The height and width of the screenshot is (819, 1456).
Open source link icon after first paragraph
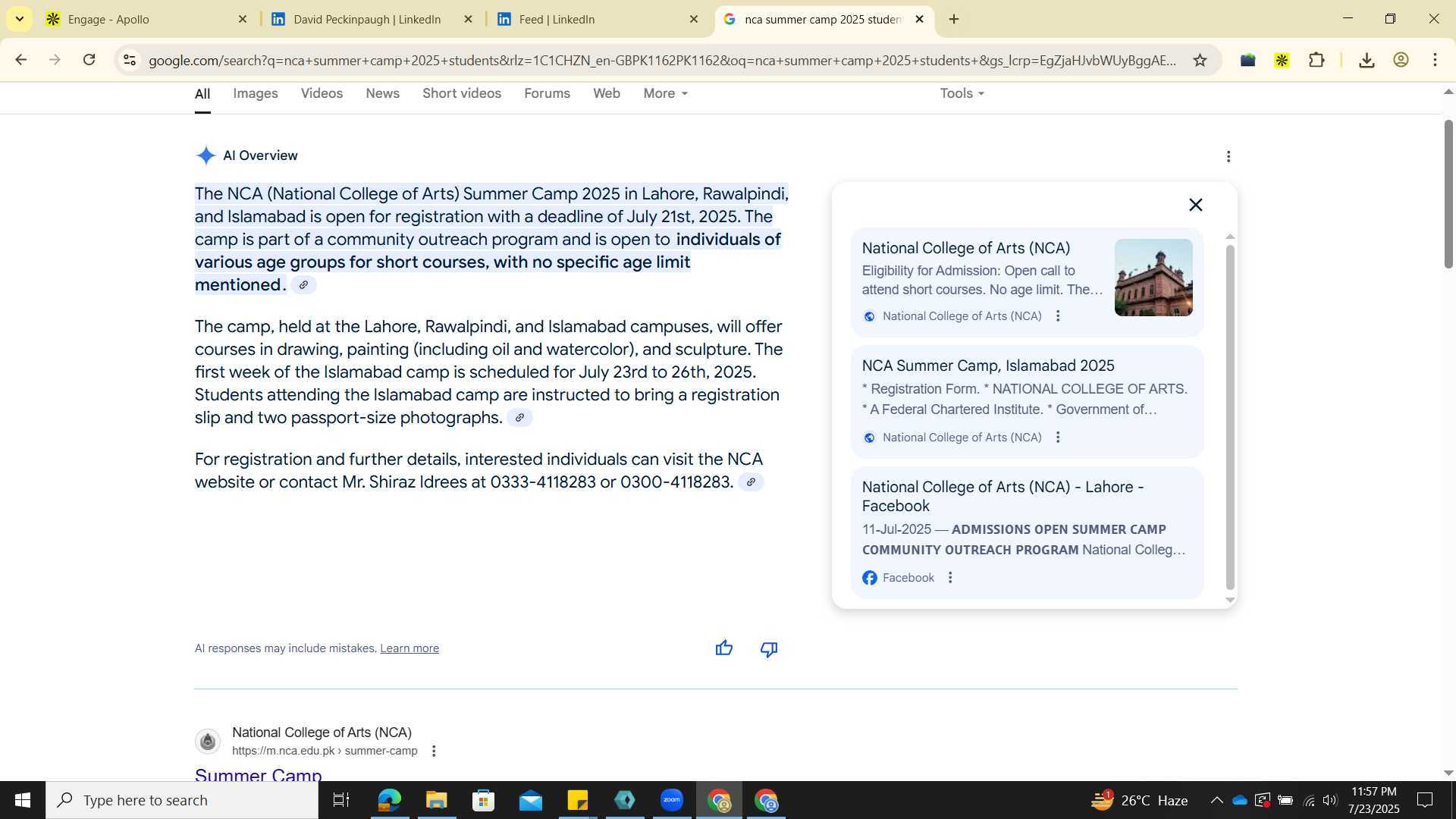coord(303,285)
